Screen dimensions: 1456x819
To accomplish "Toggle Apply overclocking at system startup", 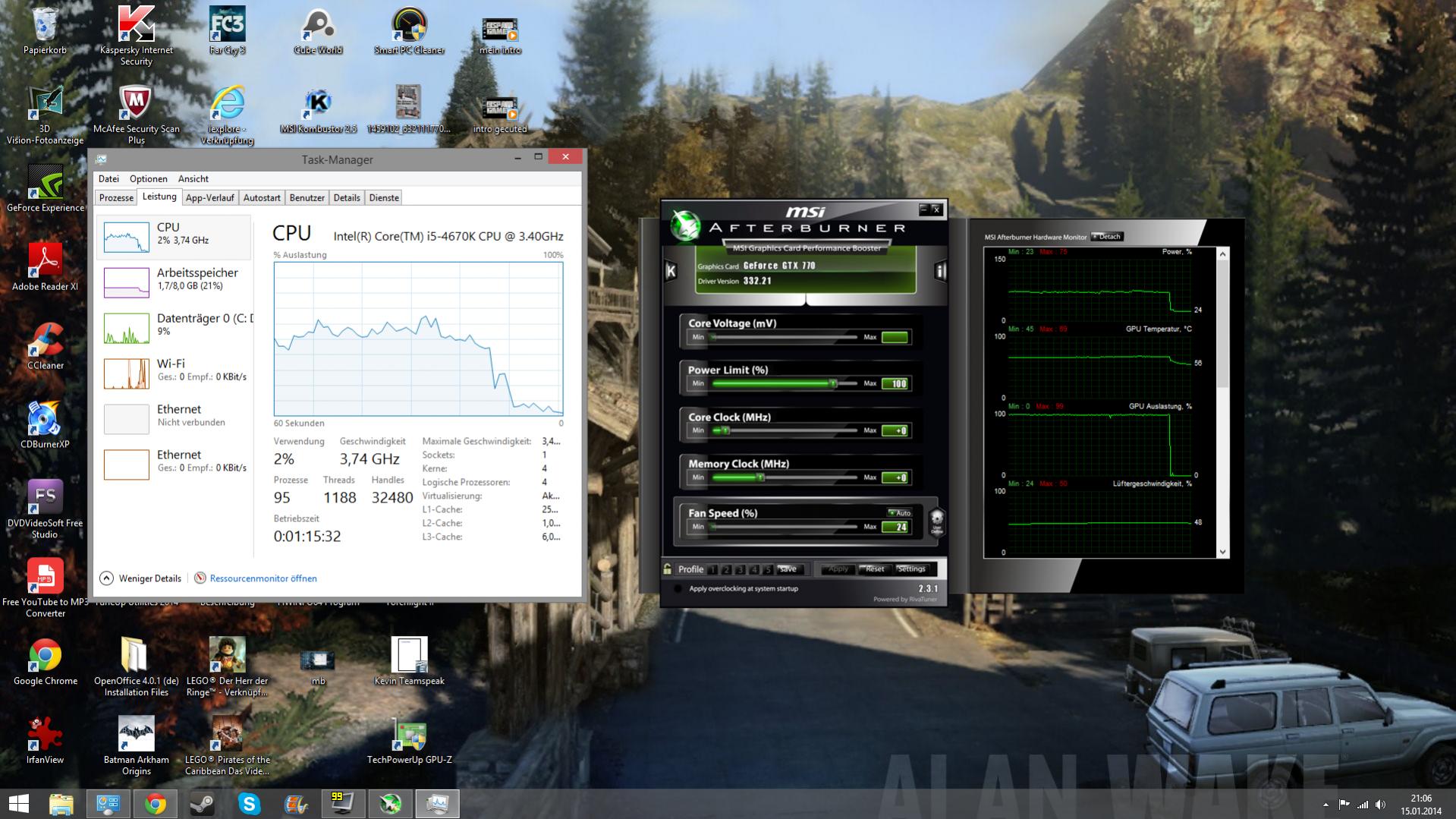I will (678, 588).
